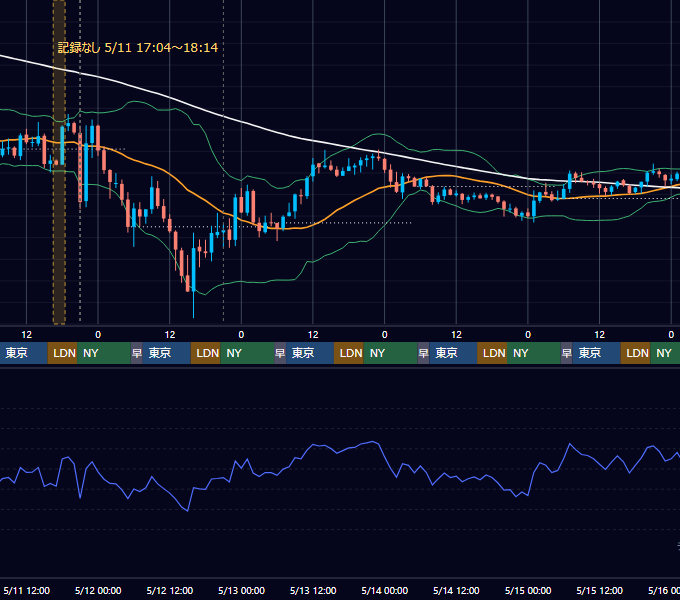Select the 東京 session block above 5/14 12:00
The width and height of the screenshot is (680, 600).
(x=453, y=353)
